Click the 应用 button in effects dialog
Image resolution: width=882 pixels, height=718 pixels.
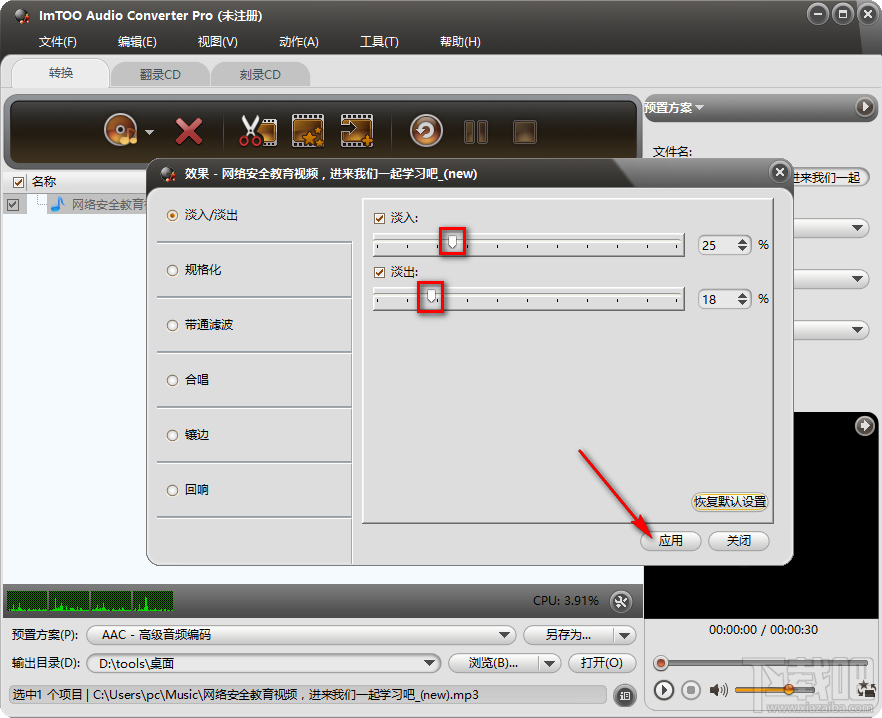point(671,541)
